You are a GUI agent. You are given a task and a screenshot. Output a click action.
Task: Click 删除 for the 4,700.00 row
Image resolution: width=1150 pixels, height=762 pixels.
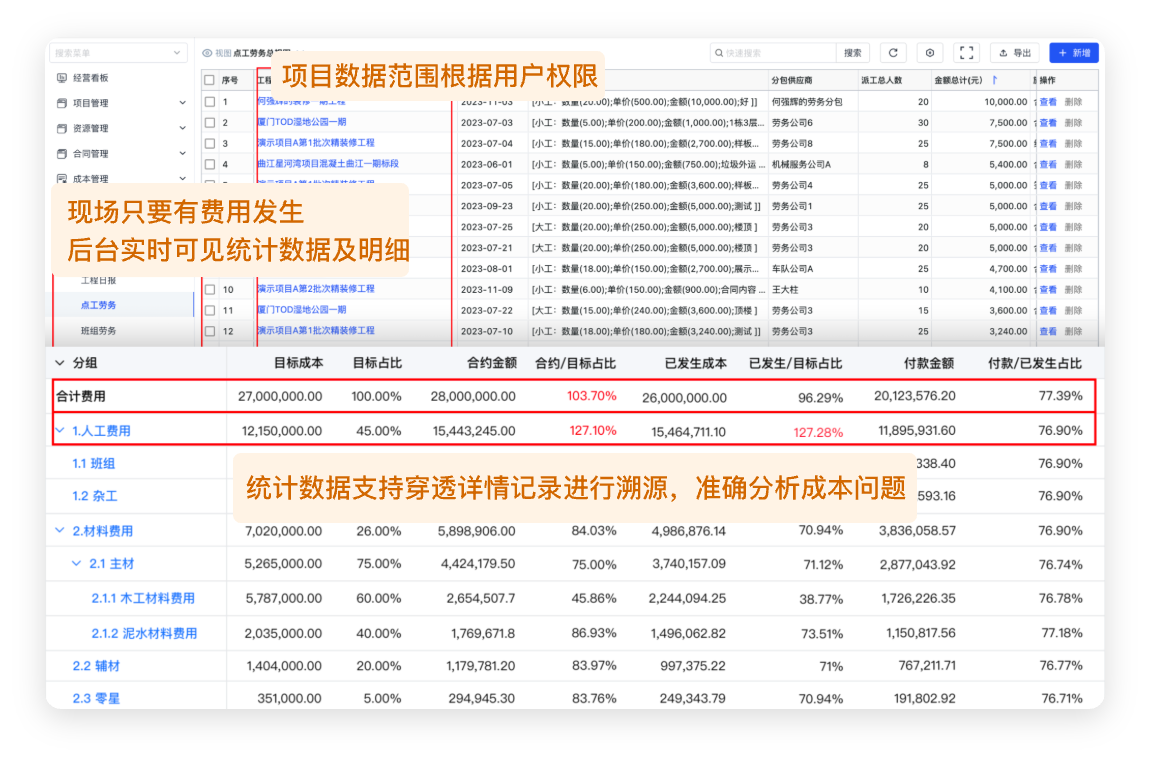(x=1073, y=269)
